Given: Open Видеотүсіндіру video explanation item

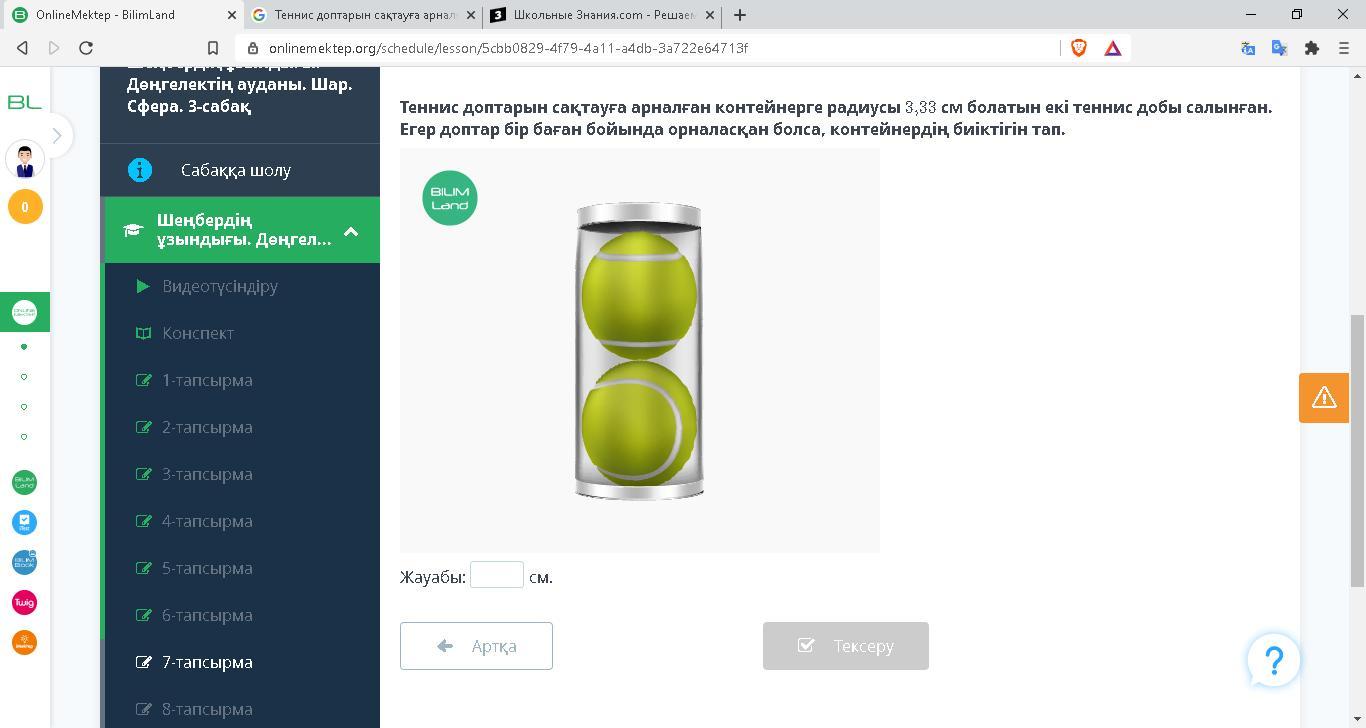Looking at the screenshot, I should pyautogui.click(x=220, y=286).
